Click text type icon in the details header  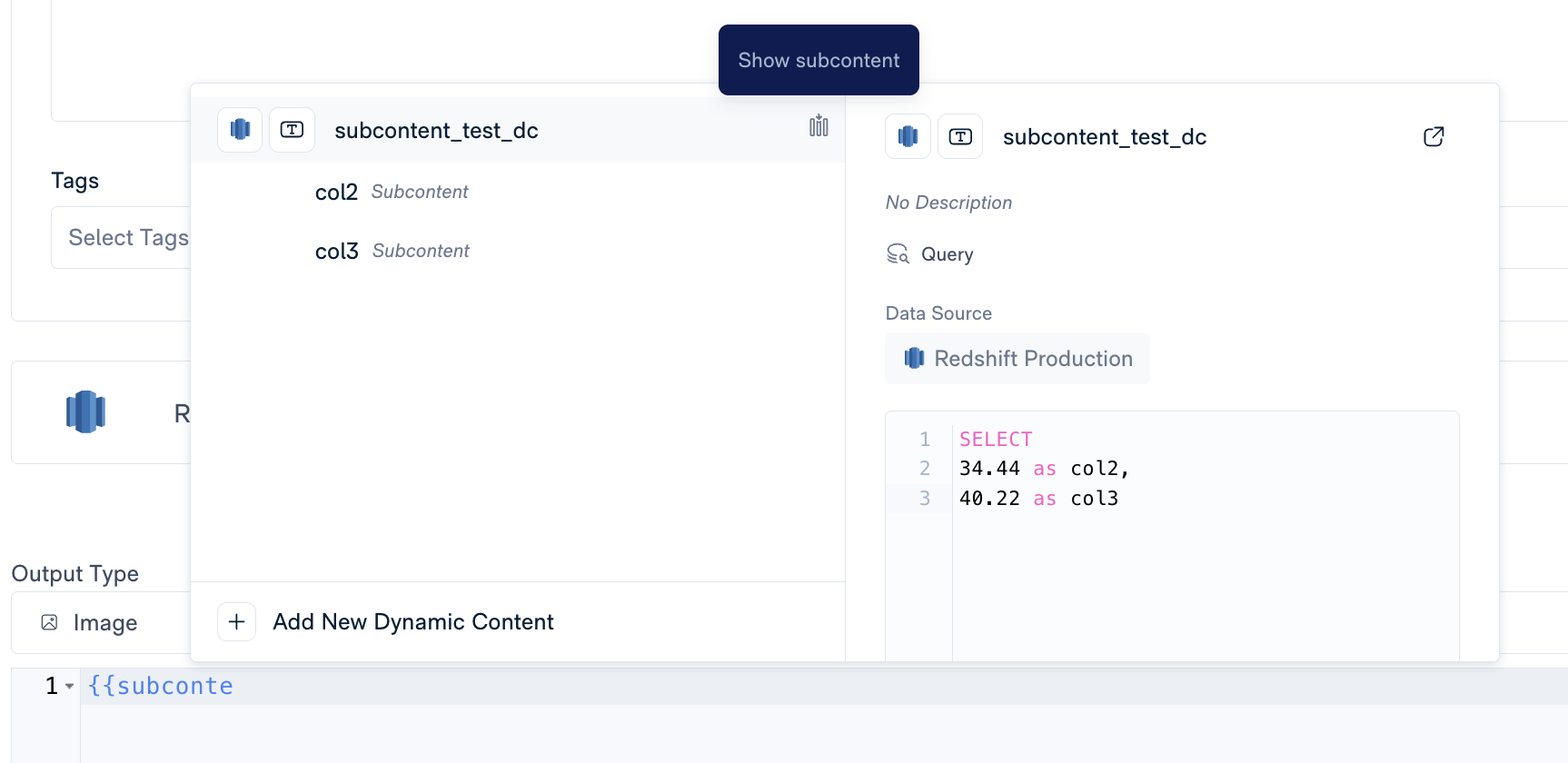[x=960, y=136]
